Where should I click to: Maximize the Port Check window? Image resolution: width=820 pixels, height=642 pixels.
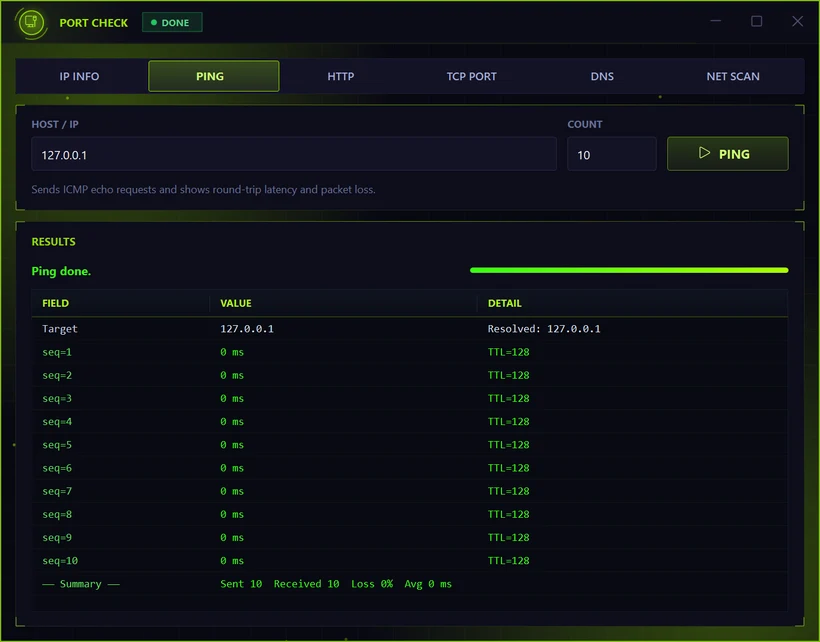point(756,21)
